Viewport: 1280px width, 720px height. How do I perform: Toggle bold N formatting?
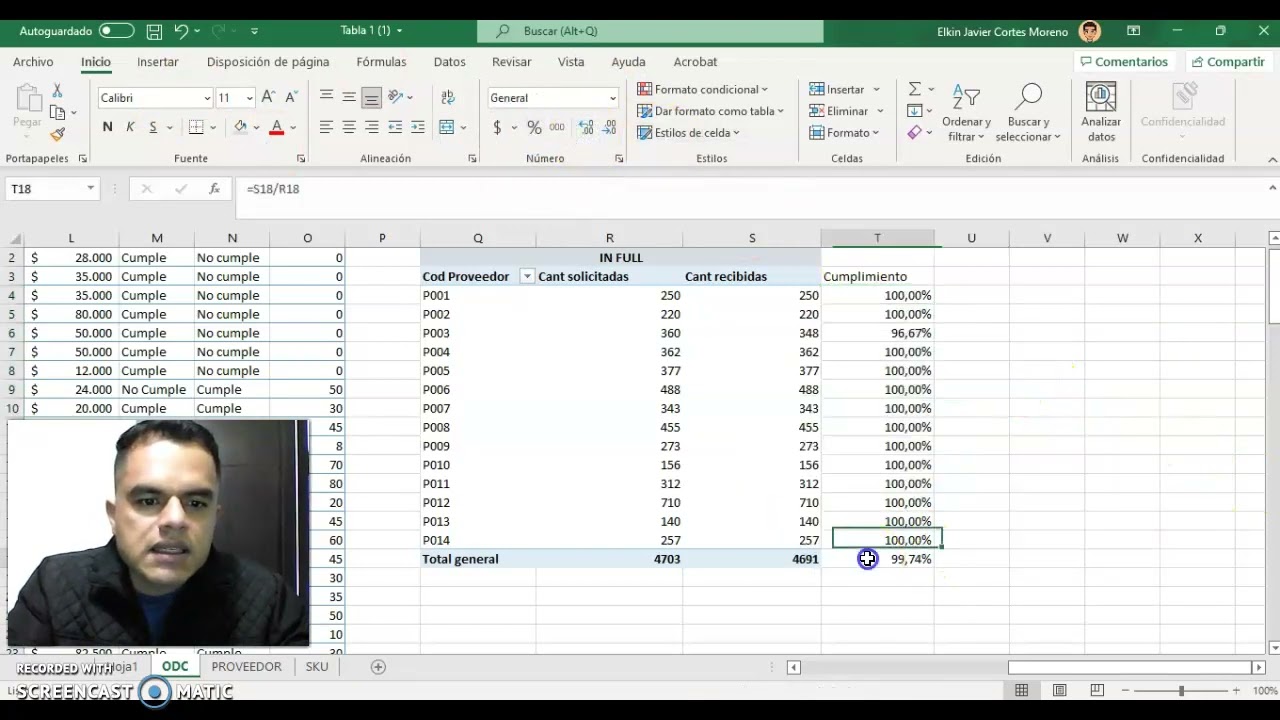tap(107, 127)
